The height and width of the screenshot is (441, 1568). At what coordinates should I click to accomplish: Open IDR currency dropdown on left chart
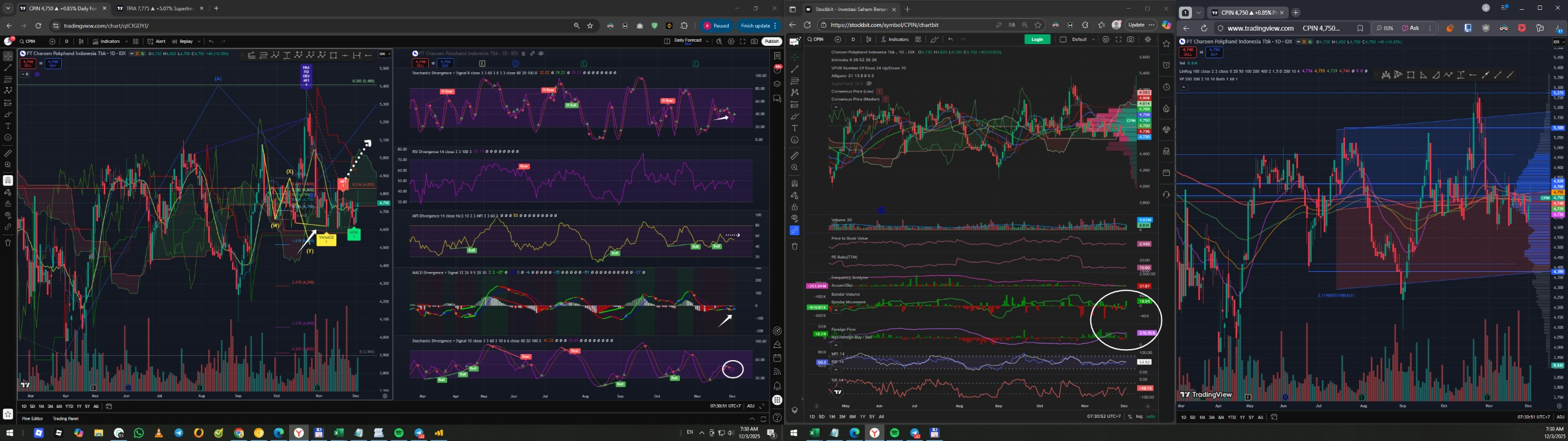coord(385,54)
